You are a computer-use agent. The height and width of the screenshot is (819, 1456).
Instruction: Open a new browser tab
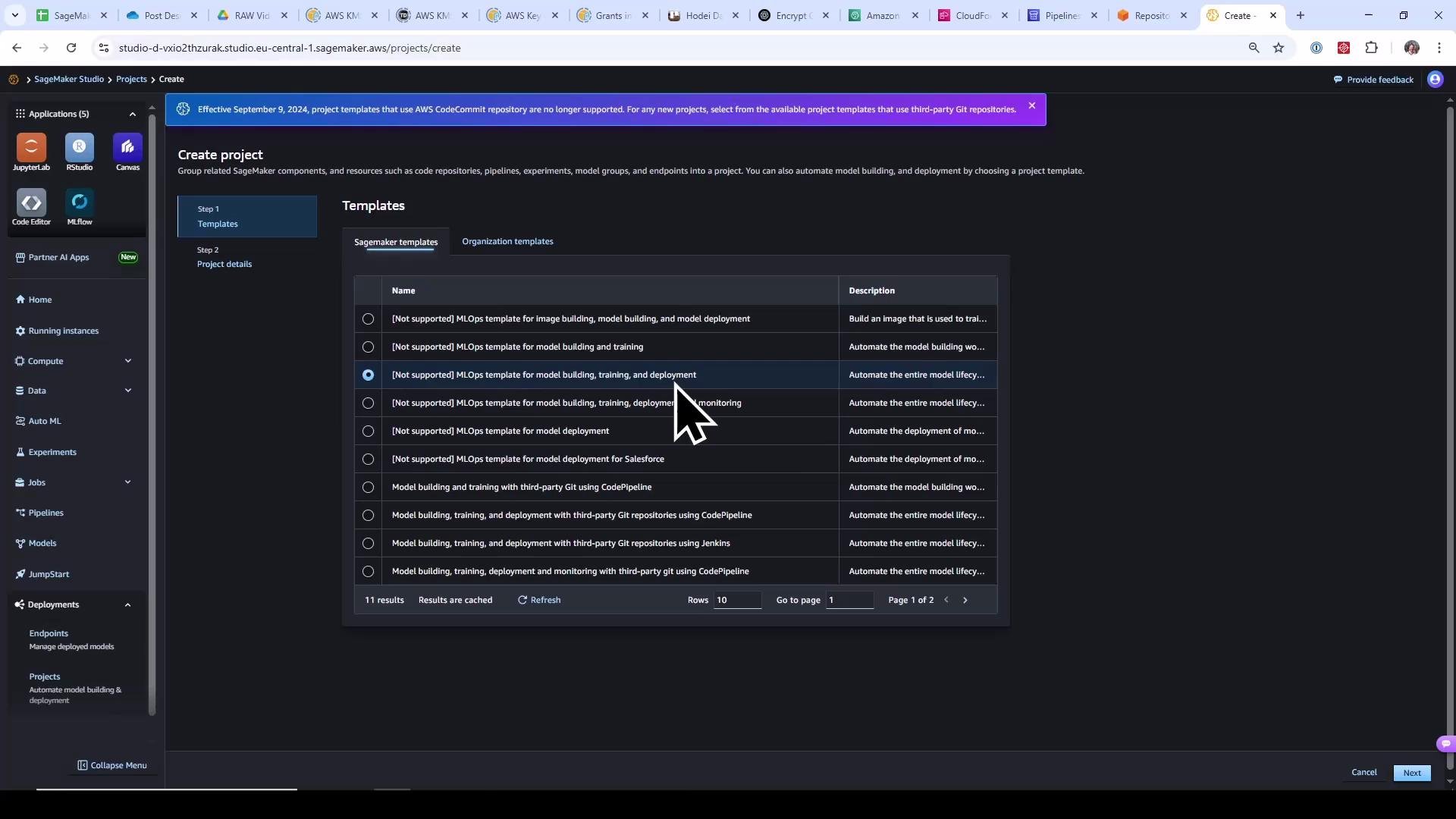[x=1301, y=15]
